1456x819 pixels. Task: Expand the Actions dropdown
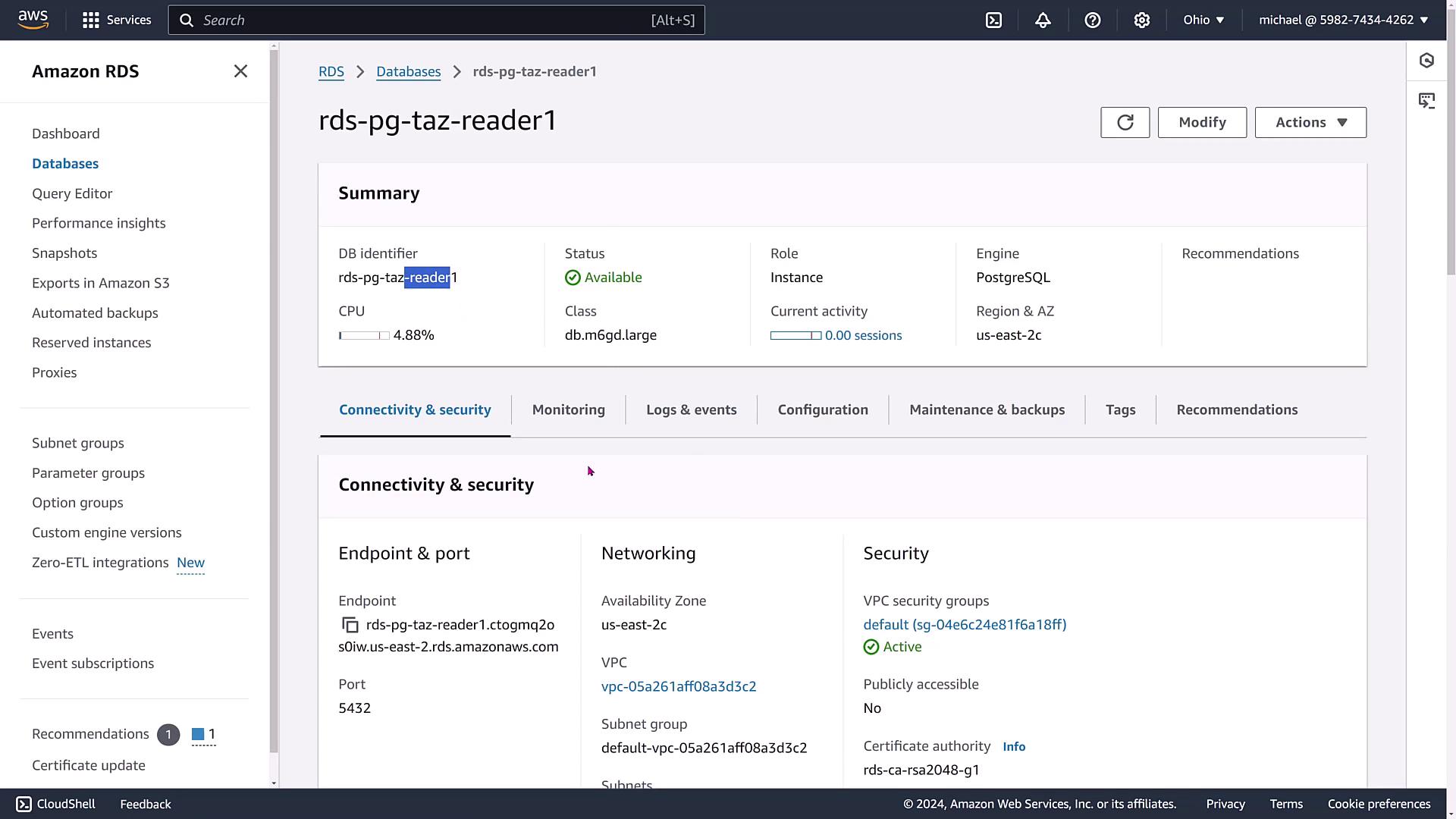point(1310,123)
